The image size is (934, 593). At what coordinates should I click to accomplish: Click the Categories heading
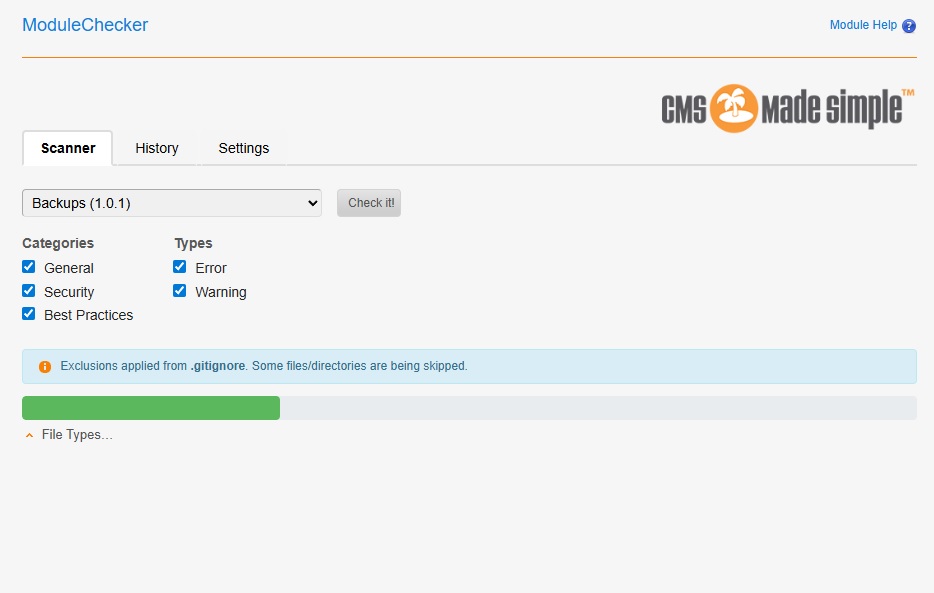tap(58, 244)
